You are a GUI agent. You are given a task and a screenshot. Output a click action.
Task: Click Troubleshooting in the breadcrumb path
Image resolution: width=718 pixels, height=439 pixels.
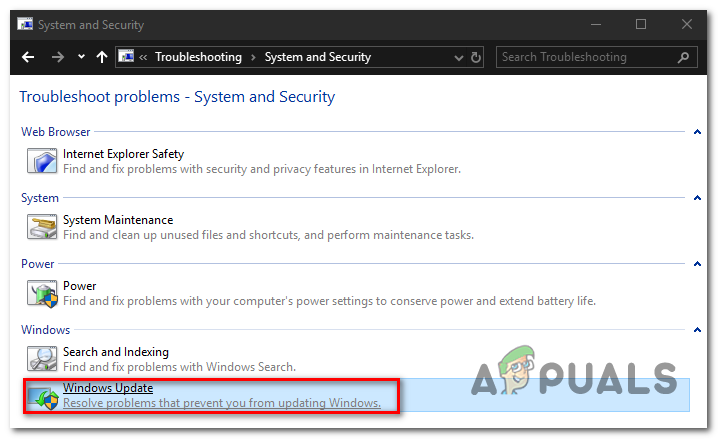pos(198,57)
